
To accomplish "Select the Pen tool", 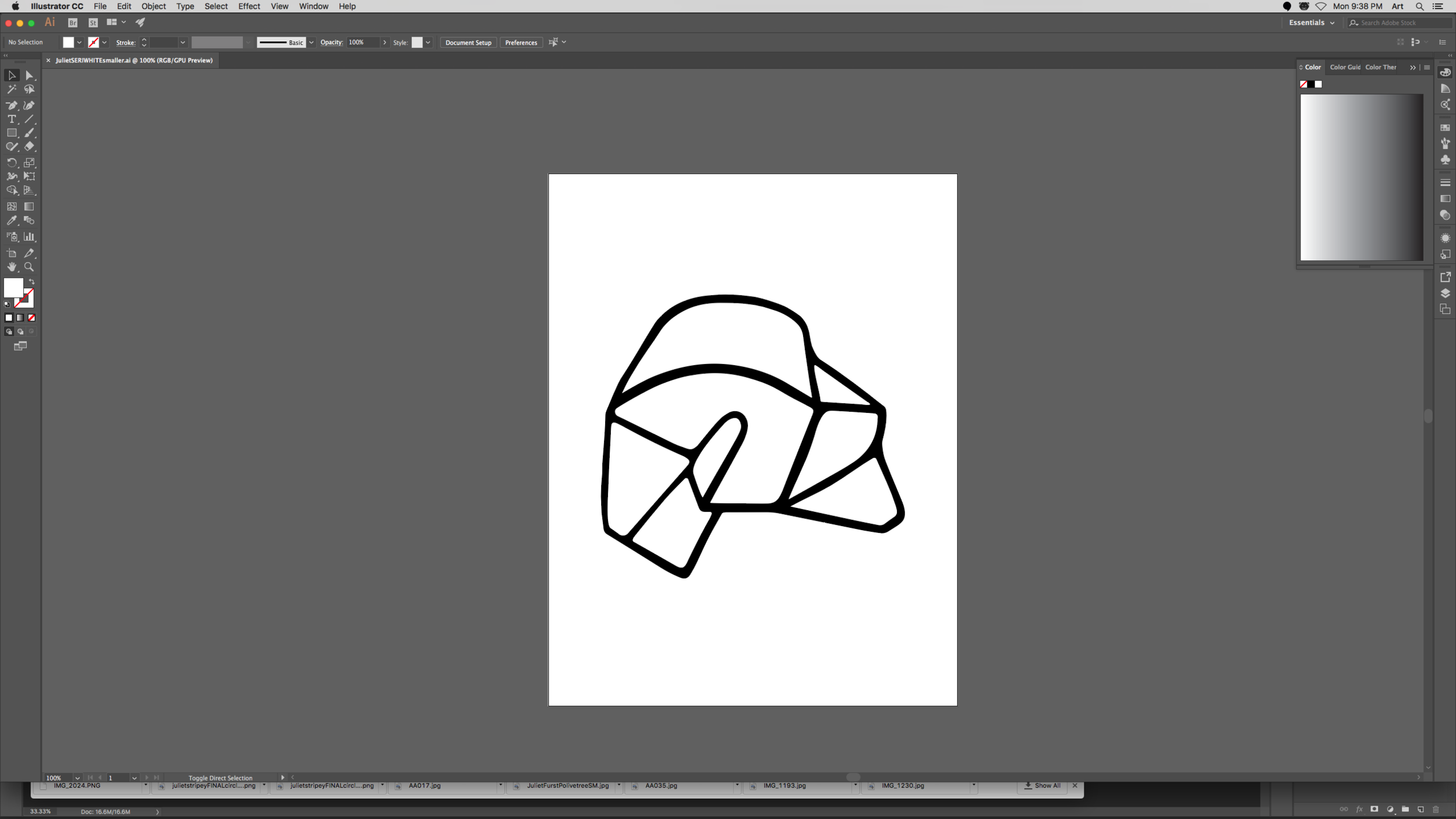I will [12, 105].
